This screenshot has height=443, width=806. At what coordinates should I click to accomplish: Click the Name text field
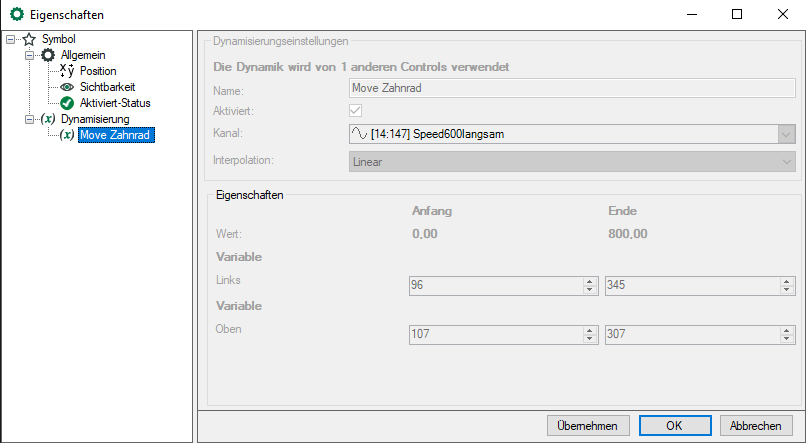click(x=572, y=90)
